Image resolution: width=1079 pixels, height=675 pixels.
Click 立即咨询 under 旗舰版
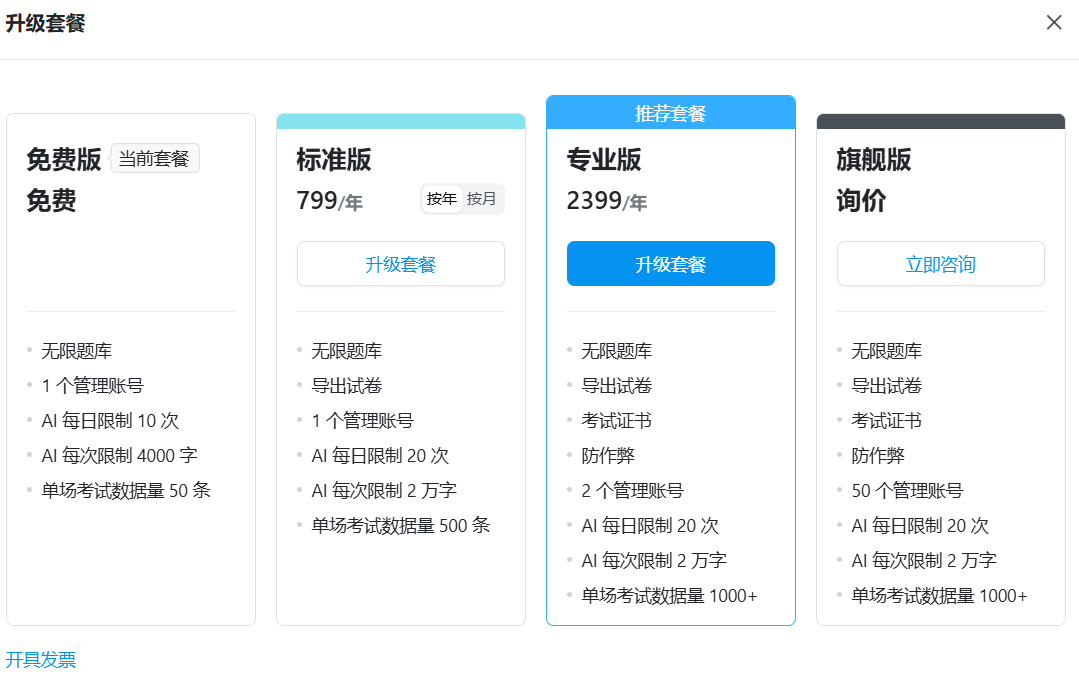[940, 263]
